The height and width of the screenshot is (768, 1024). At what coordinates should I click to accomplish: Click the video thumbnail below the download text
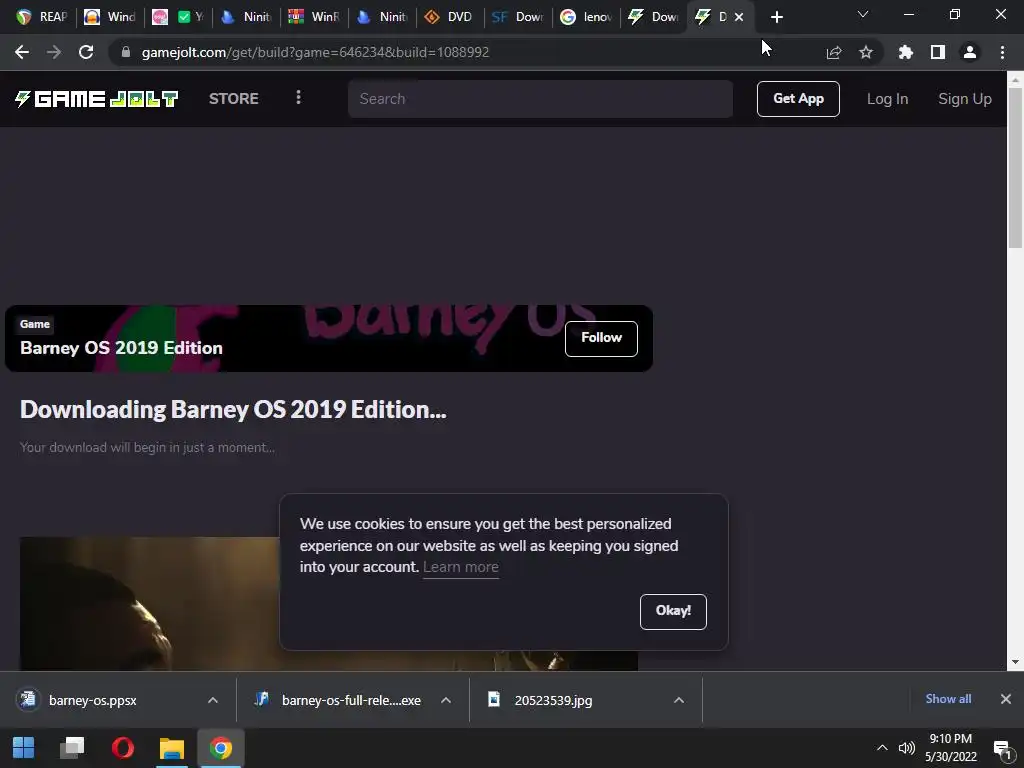[x=328, y=603]
